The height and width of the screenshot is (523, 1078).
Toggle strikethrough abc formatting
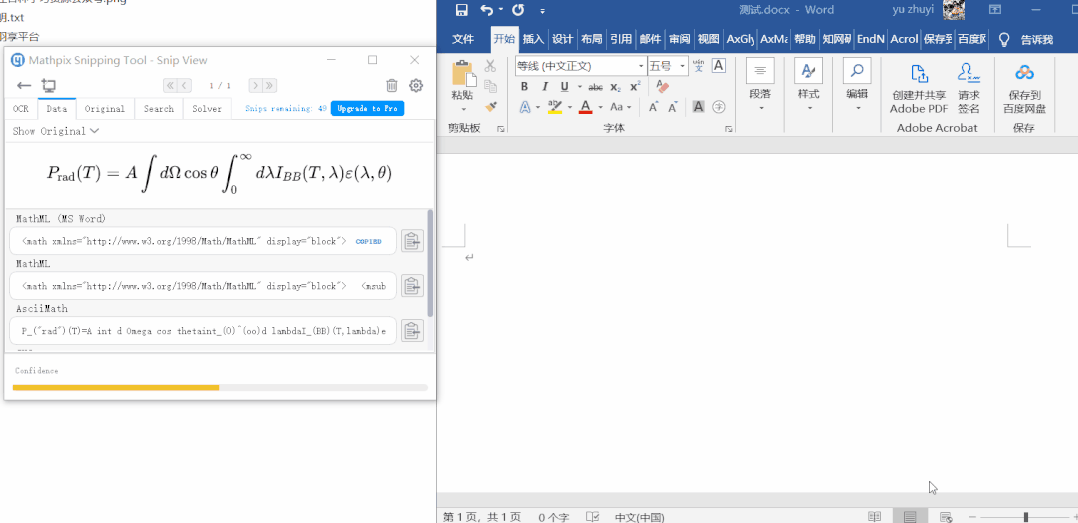(x=595, y=87)
